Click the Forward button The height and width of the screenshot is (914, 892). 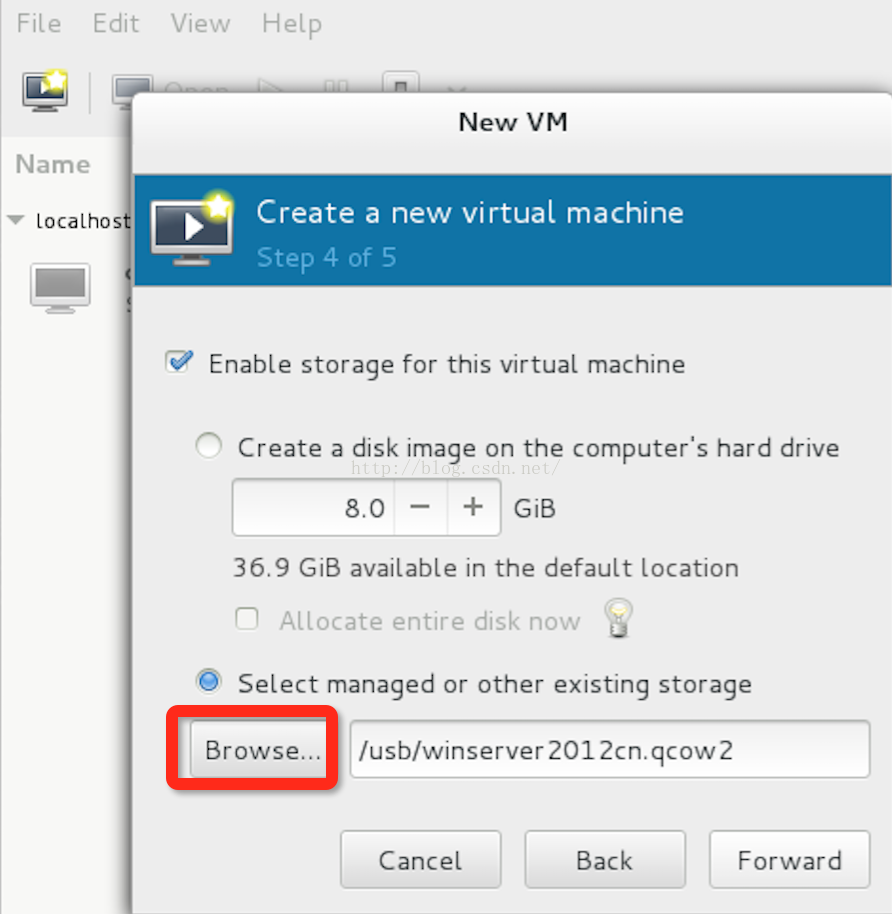[x=789, y=860]
